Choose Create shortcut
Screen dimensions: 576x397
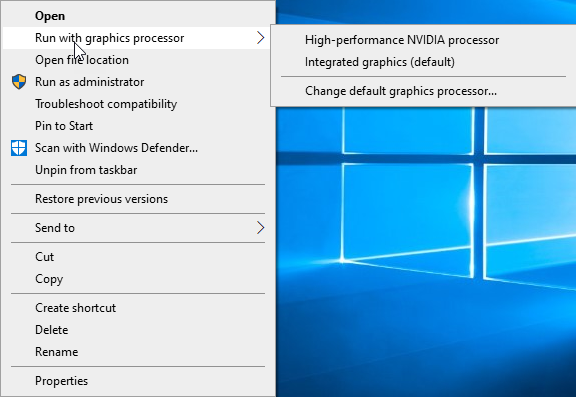point(138,308)
